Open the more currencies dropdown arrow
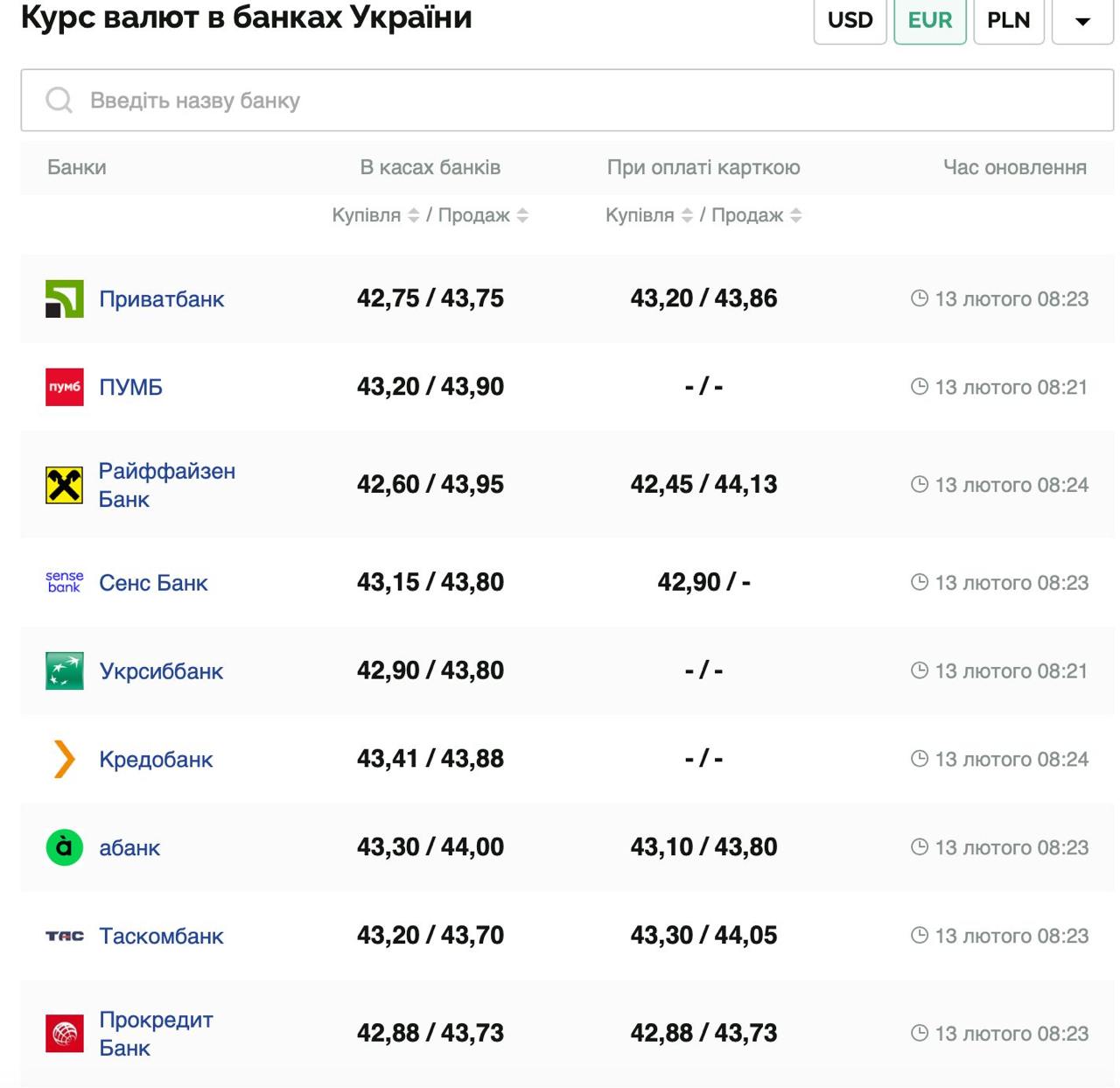This screenshot has height=1088, width=1120. click(x=1082, y=21)
